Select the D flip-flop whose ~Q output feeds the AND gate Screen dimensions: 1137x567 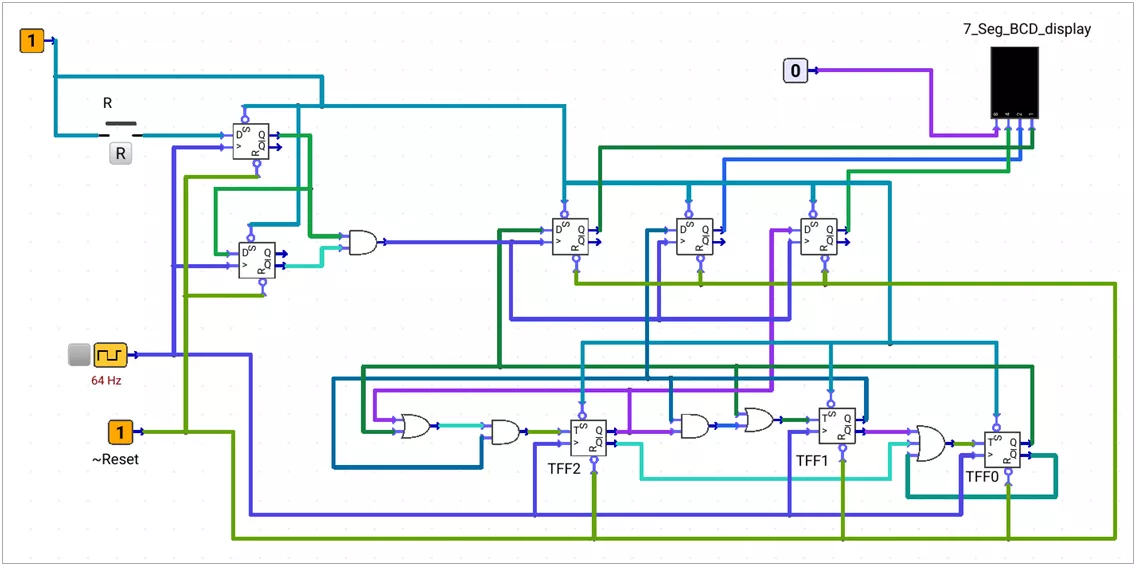pos(257,260)
